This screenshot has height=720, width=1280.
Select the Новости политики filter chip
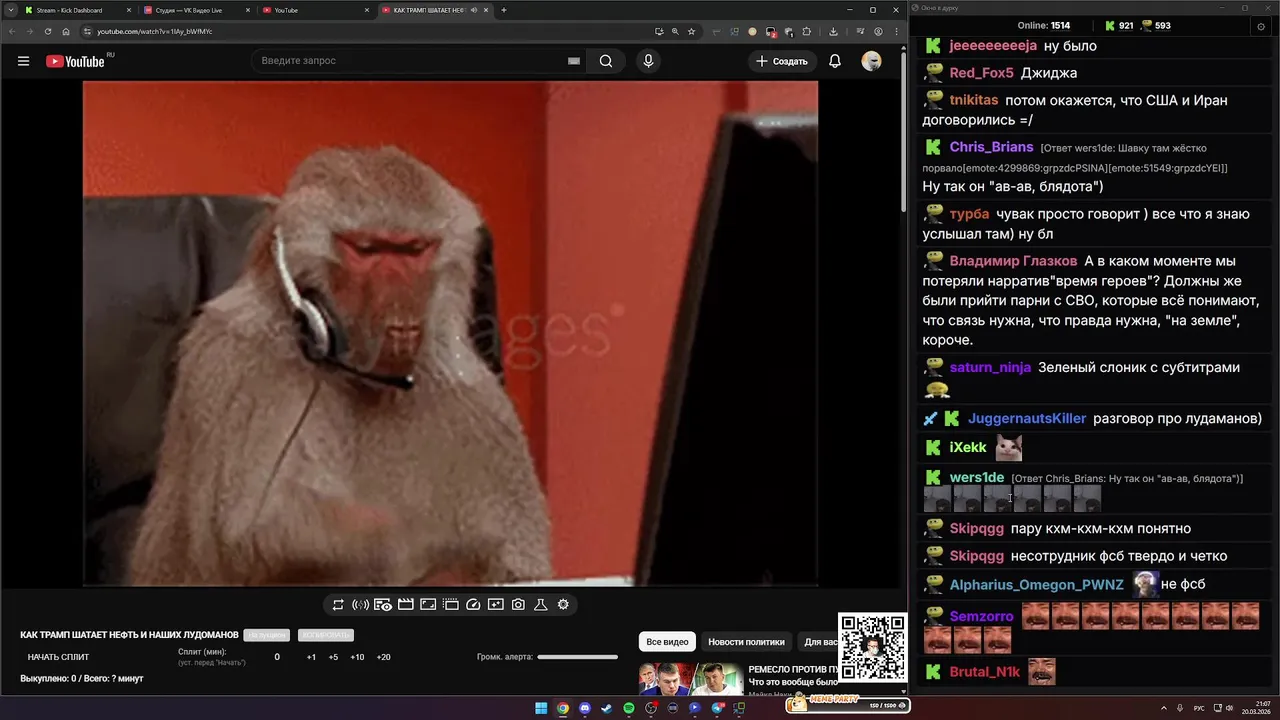pos(746,642)
